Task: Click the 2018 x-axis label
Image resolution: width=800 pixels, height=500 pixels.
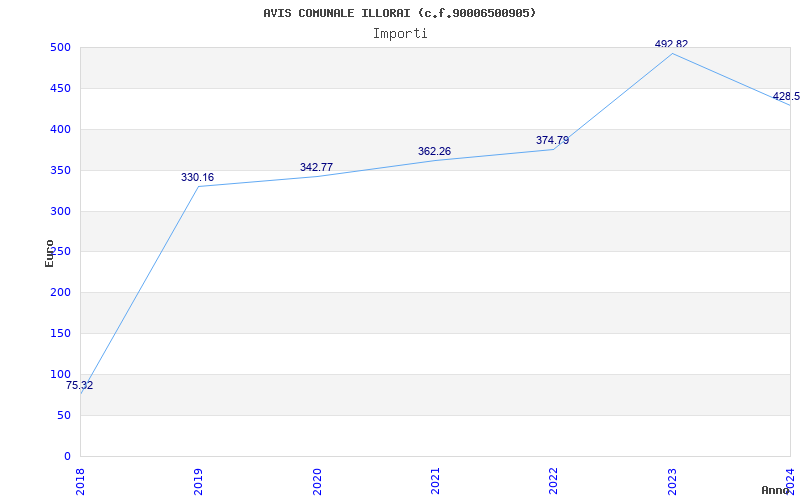Action: click(80, 481)
